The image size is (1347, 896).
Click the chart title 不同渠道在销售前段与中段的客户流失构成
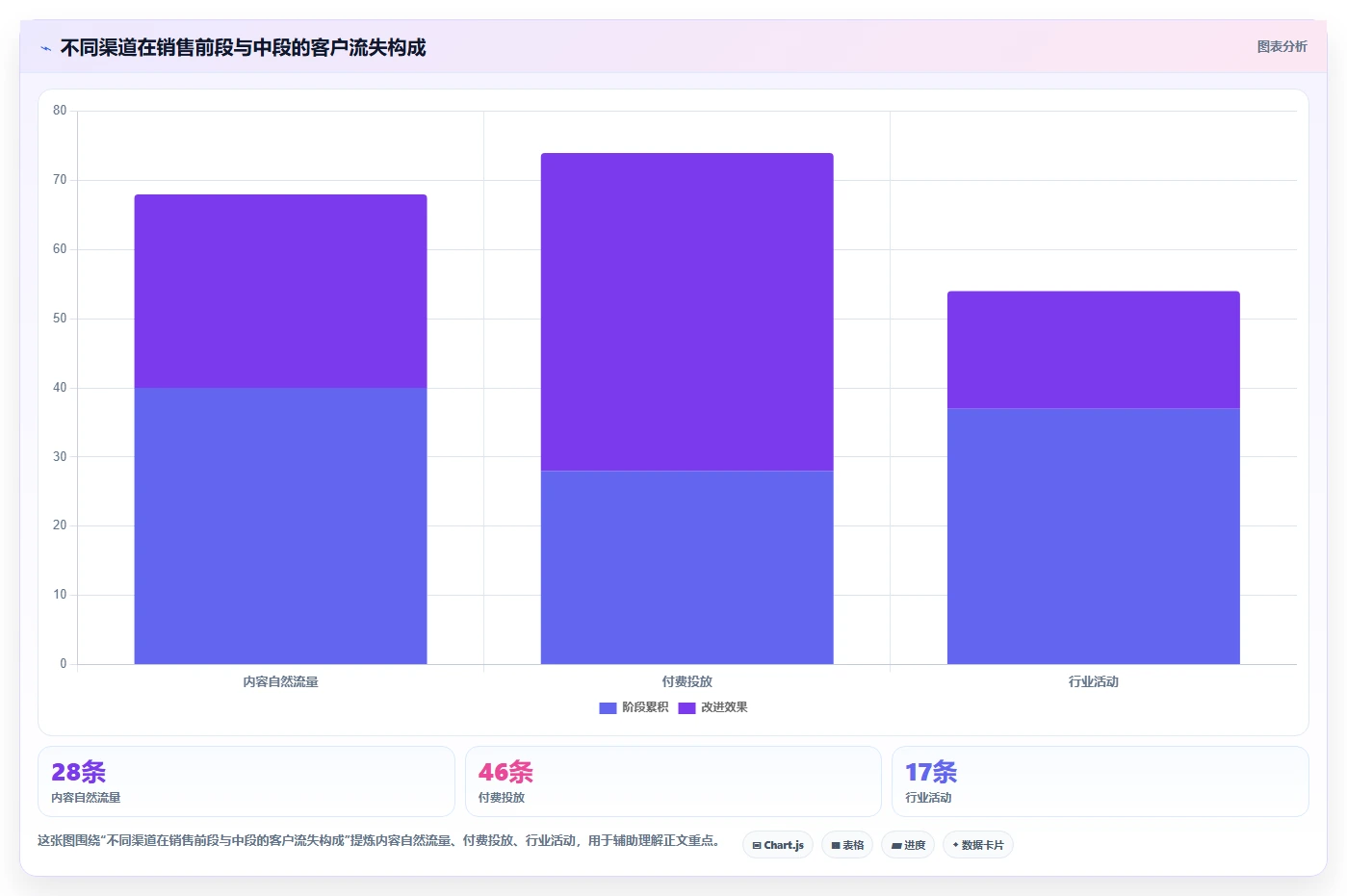point(243,48)
